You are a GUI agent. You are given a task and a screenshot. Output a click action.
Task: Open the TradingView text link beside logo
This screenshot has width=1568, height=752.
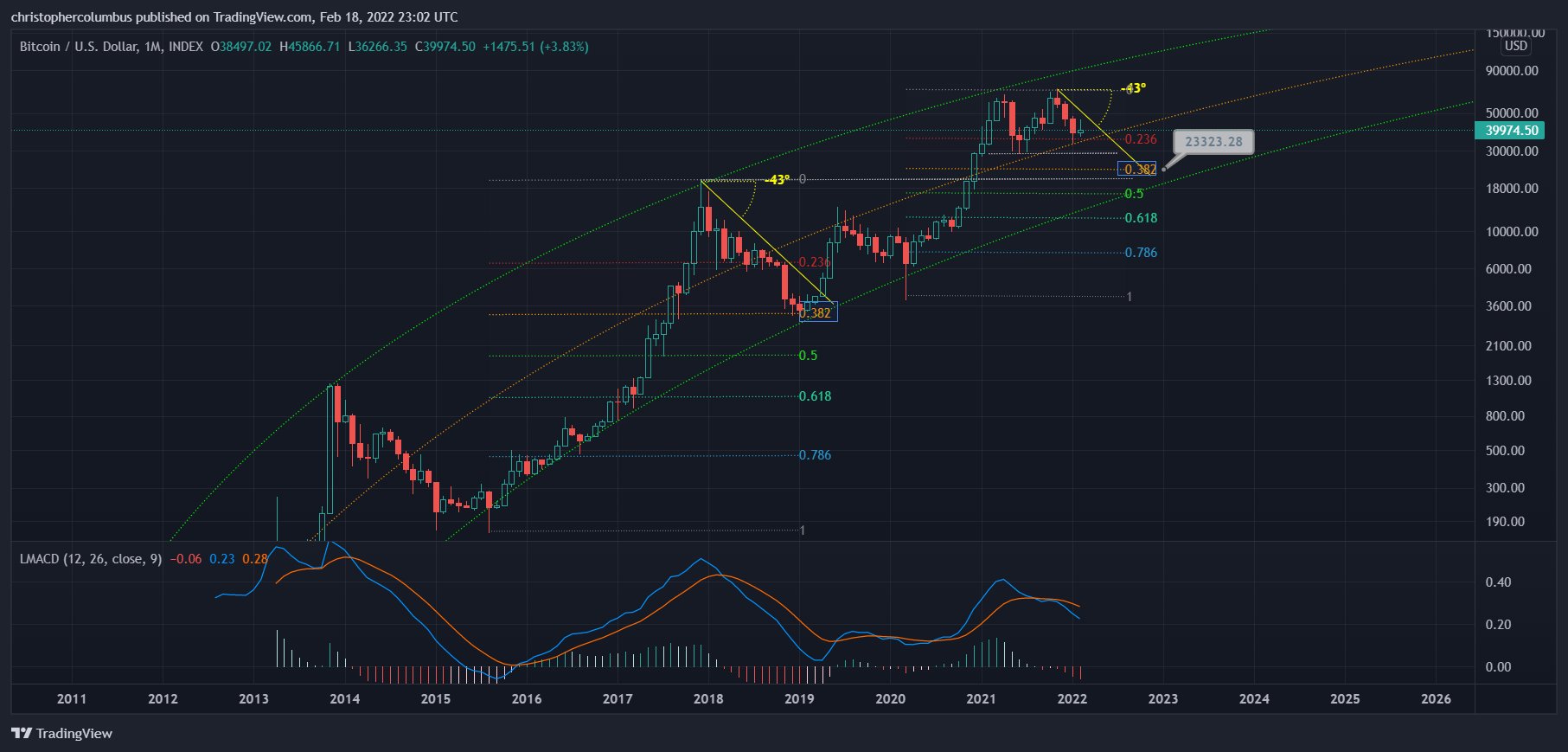(74, 734)
